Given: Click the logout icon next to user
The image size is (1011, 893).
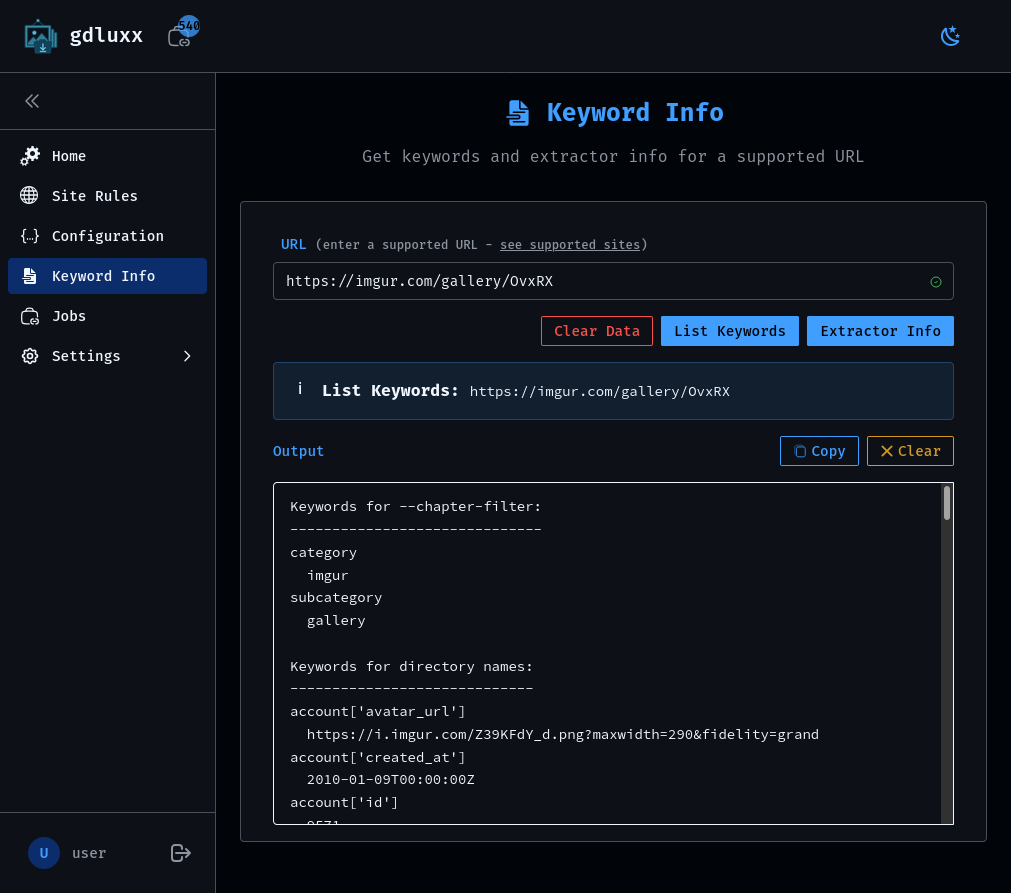Looking at the screenshot, I should 180,853.
